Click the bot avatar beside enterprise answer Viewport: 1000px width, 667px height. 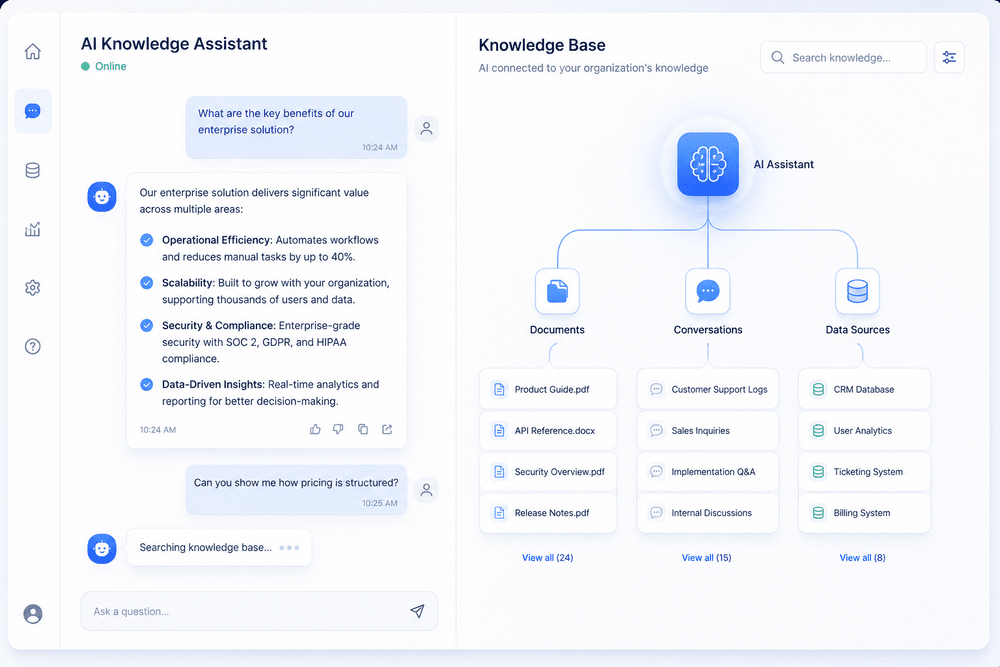coord(102,197)
